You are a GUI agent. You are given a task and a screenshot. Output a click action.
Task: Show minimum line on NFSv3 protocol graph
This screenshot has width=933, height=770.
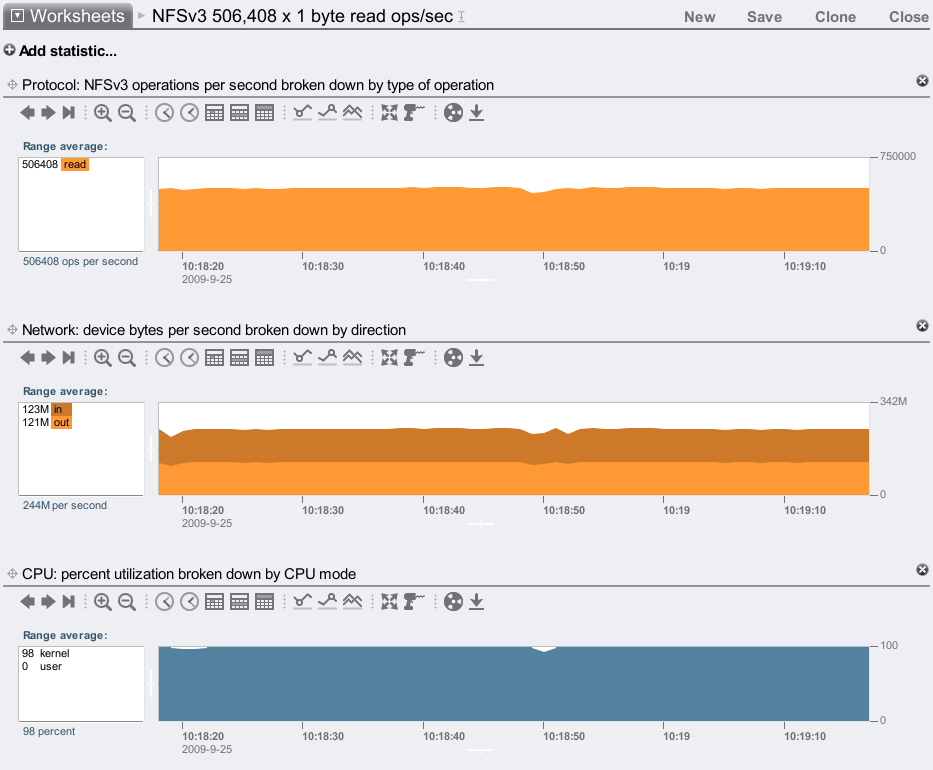pos(303,113)
